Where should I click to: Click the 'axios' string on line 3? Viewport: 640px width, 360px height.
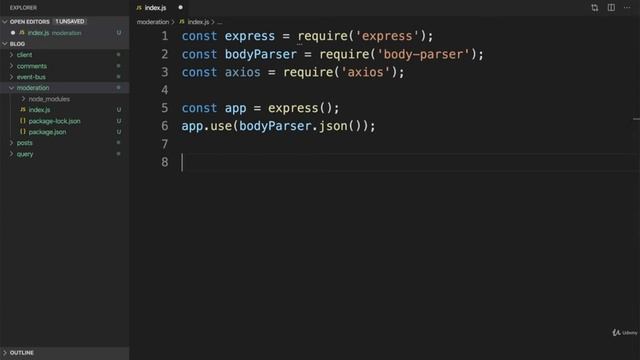tap(365, 72)
